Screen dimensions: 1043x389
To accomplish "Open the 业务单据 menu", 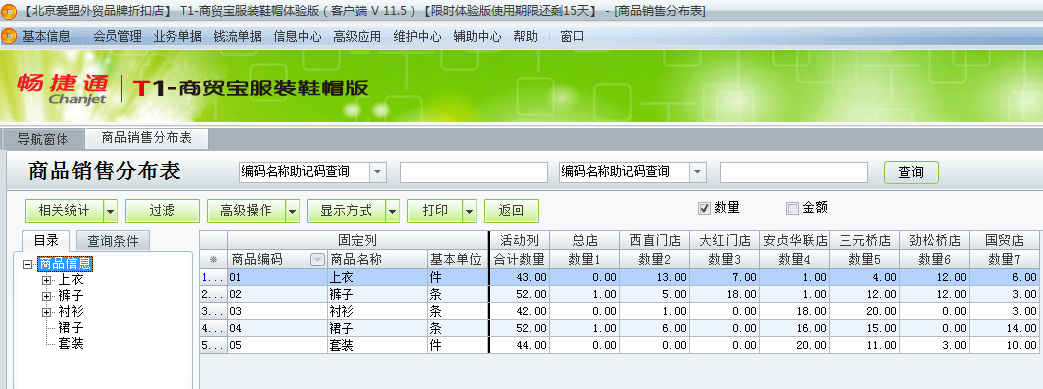I will (177, 37).
